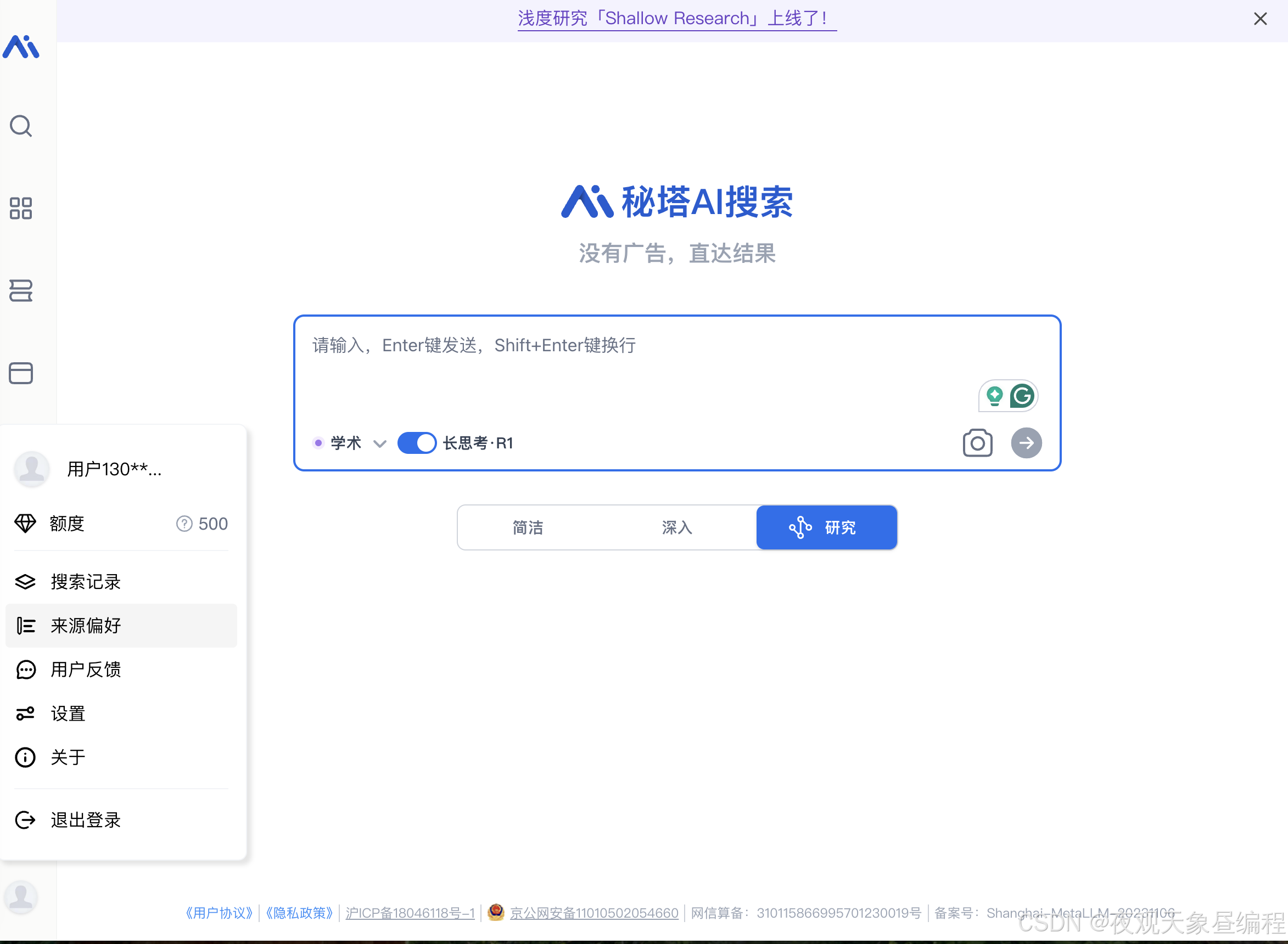Screen dimensions: 1288x944
Task: Click the quota help question-mark icon
Action: pos(184,524)
